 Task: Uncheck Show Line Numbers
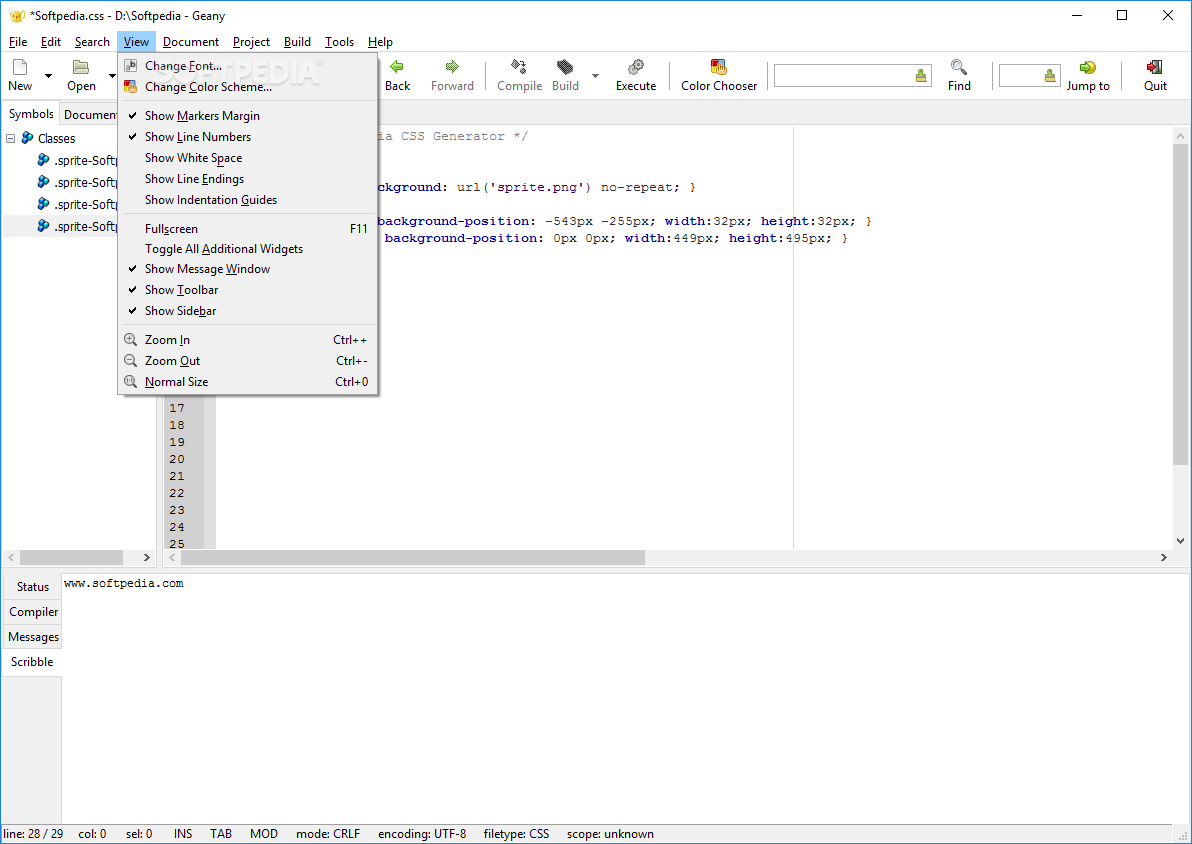pyautogui.click(x=248, y=137)
